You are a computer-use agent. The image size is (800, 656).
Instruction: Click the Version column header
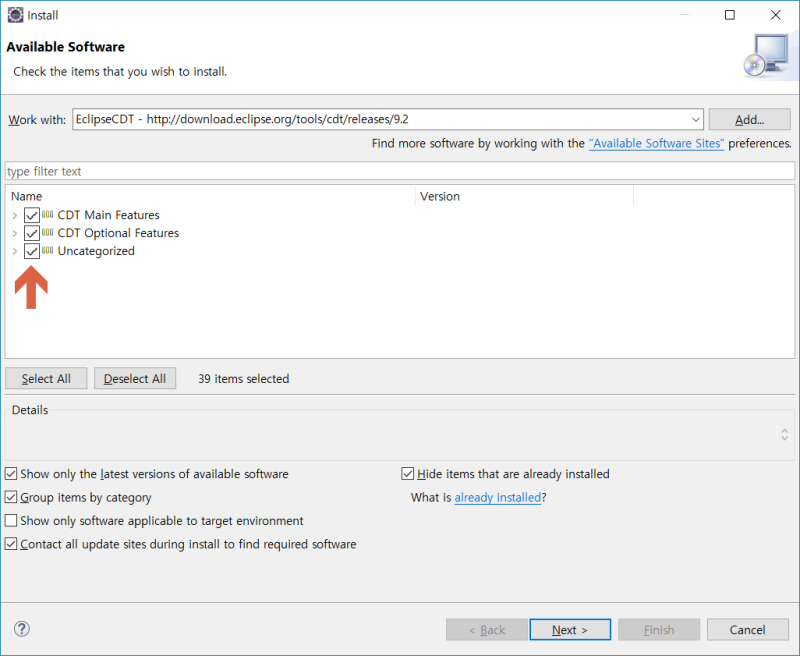pos(524,196)
